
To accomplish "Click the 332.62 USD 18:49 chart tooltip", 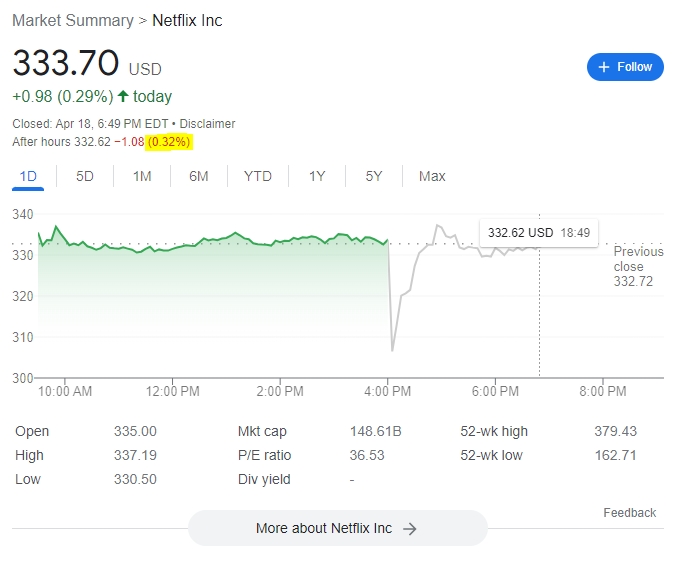I will (x=539, y=233).
